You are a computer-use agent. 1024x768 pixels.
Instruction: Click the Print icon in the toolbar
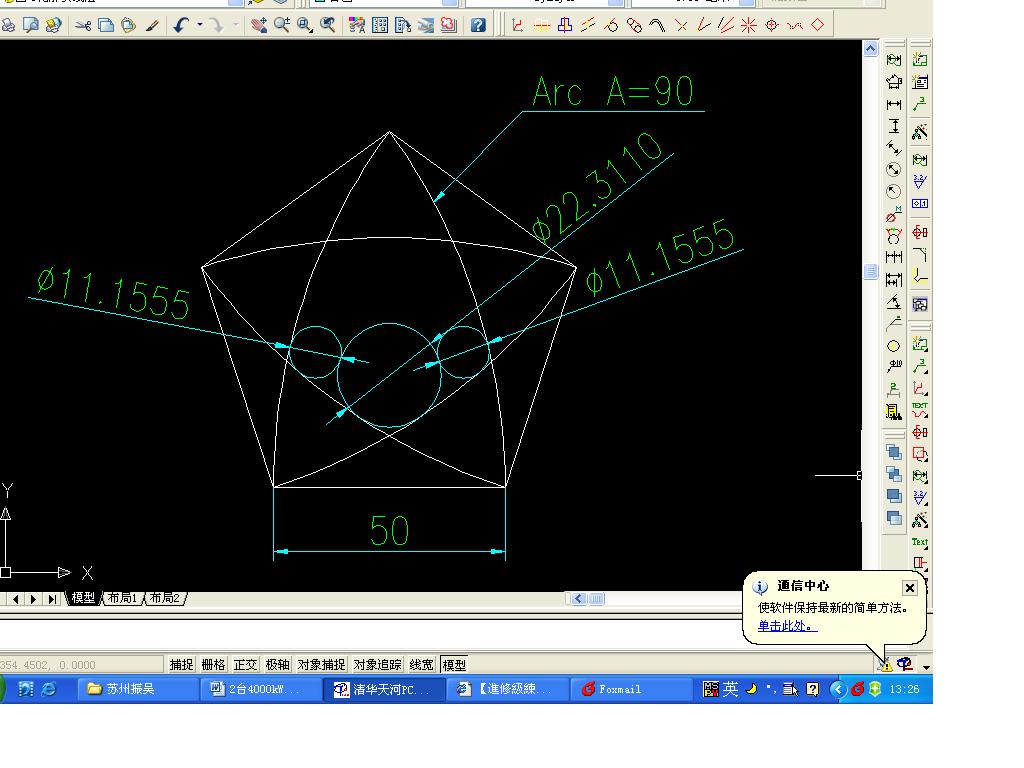click(8, 25)
